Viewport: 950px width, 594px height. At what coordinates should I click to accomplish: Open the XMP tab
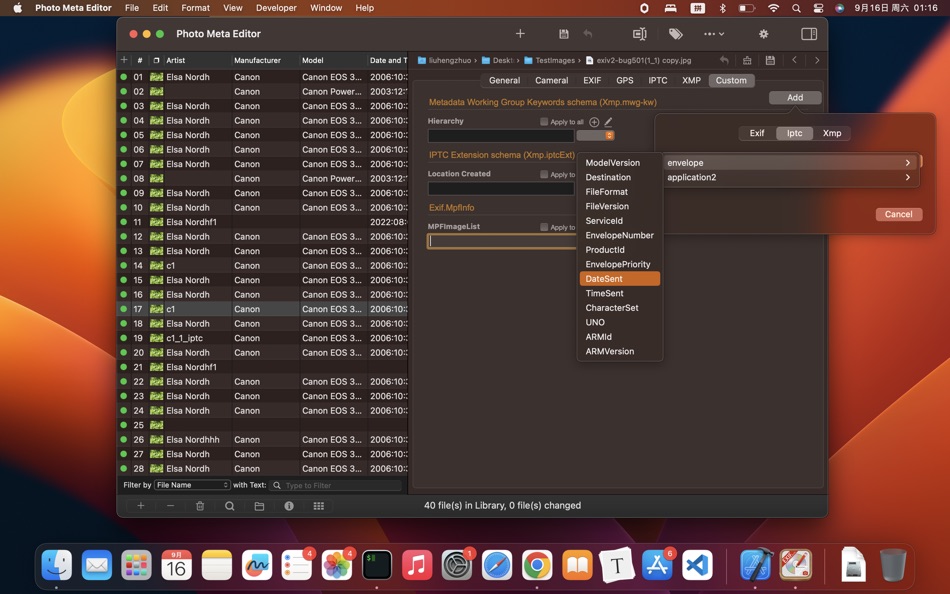tap(691, 80)
